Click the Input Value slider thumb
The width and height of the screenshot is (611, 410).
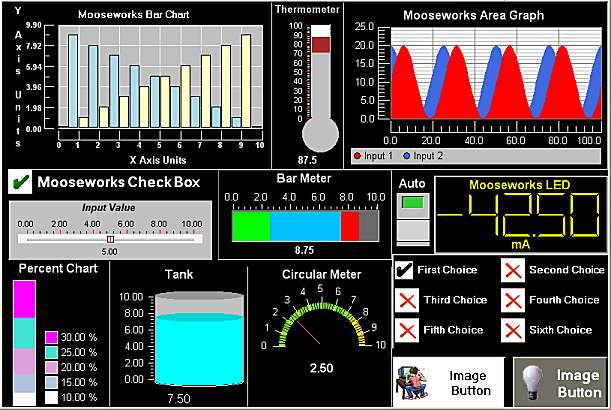[110, 239]
